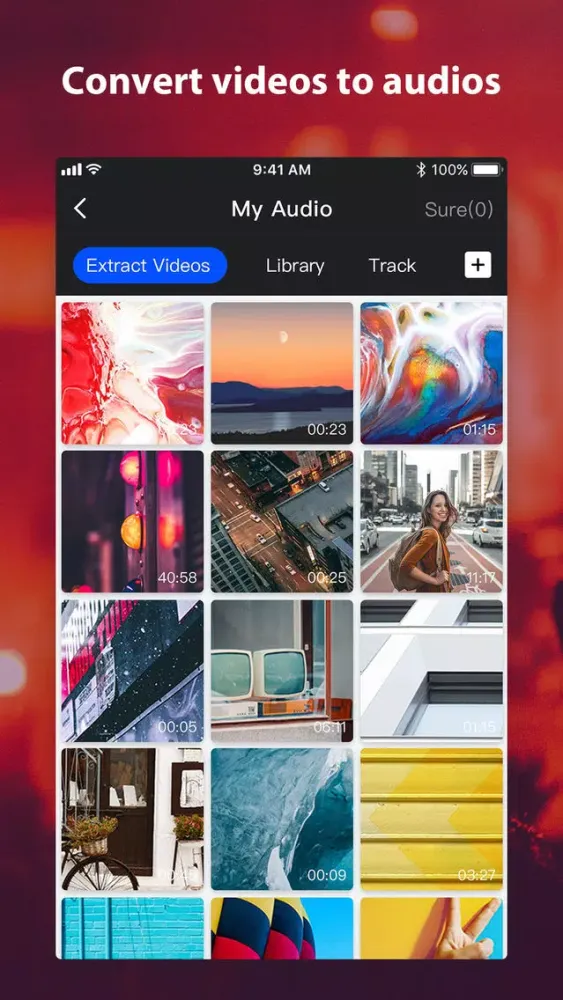Screen dimensions: 563x1000
Task: Switch to the Track tab
Action: click(x=392, y=265)
